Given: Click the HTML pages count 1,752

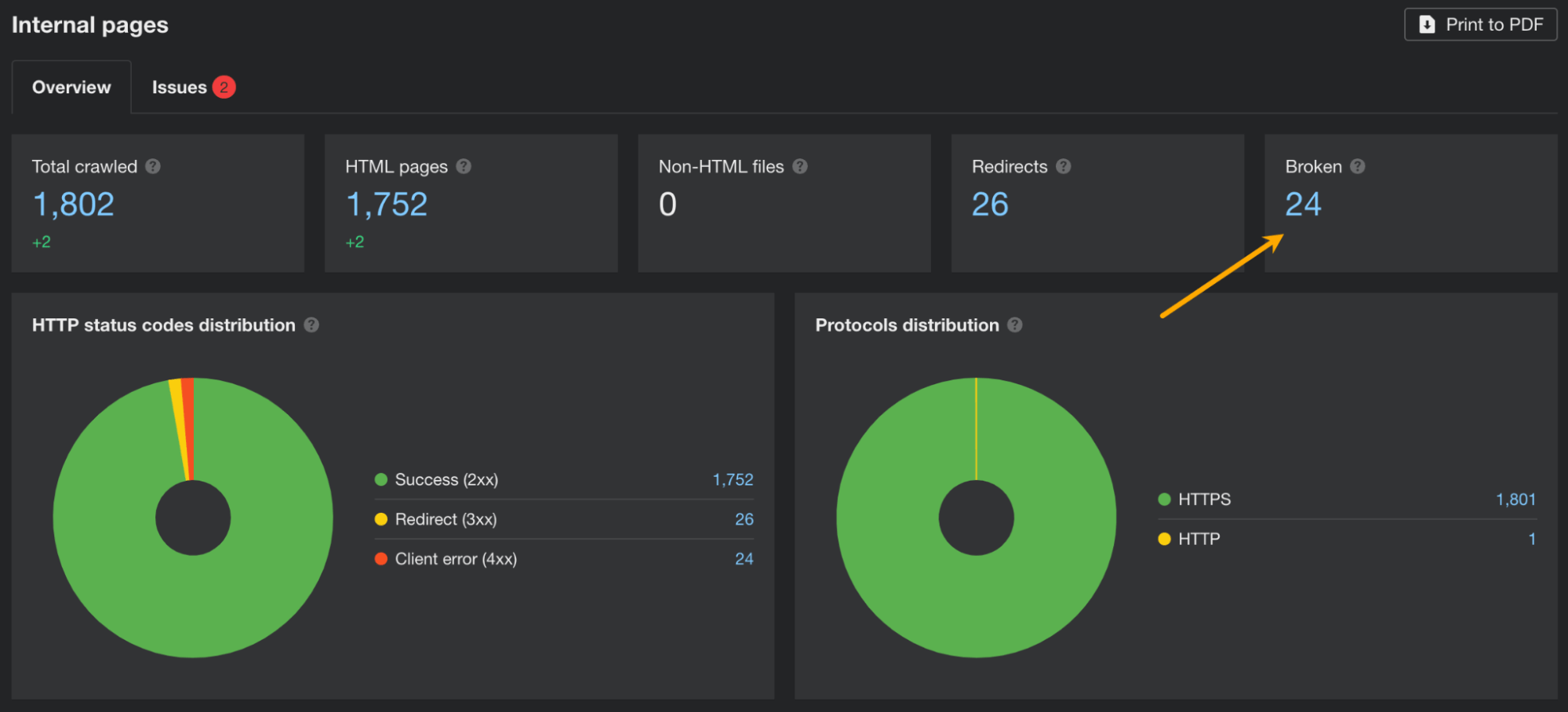Looking at the screenshot, I should click(387, 204).
